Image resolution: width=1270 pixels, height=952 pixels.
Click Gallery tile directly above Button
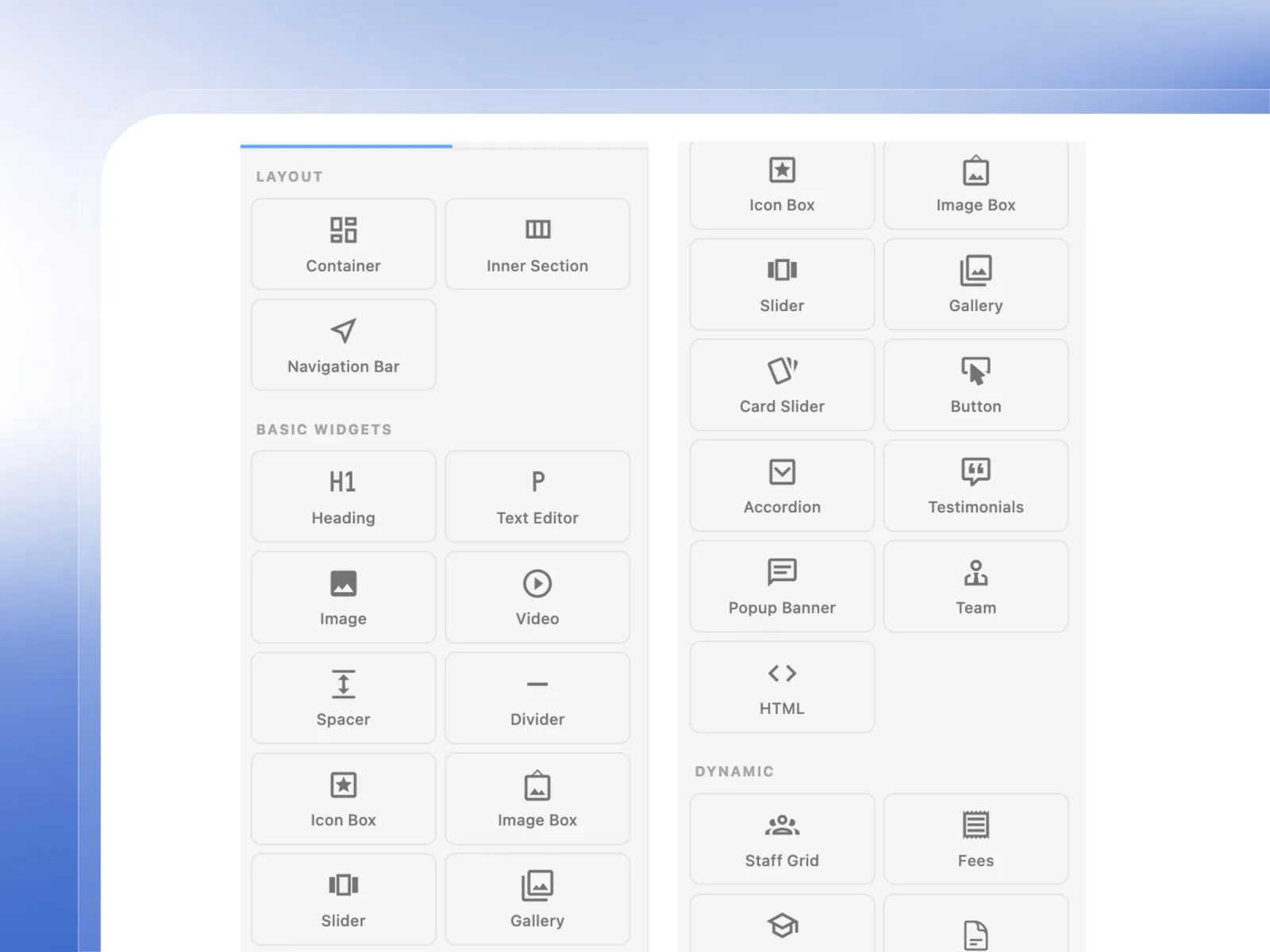click(x=976, y=284)
